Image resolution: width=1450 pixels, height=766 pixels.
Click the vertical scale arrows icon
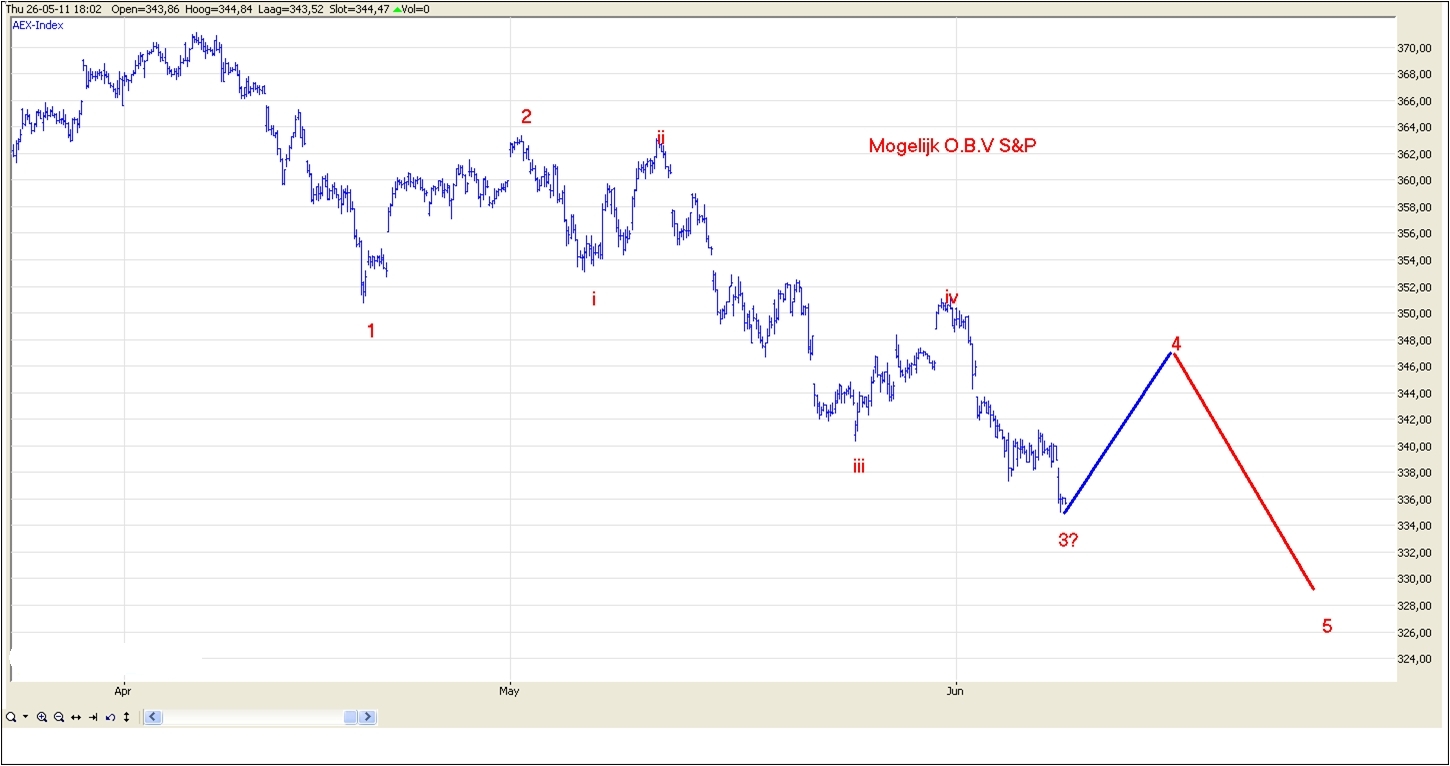click(127, 717)
